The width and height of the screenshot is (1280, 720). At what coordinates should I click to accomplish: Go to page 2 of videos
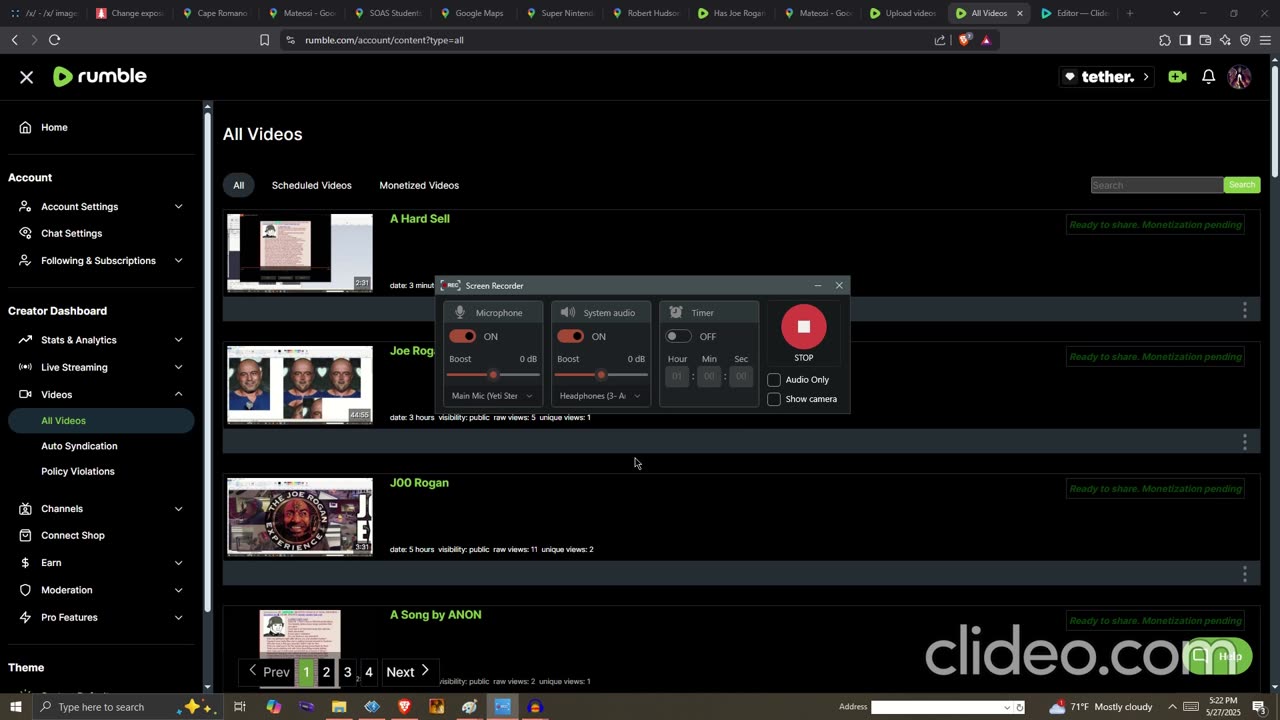326,672
